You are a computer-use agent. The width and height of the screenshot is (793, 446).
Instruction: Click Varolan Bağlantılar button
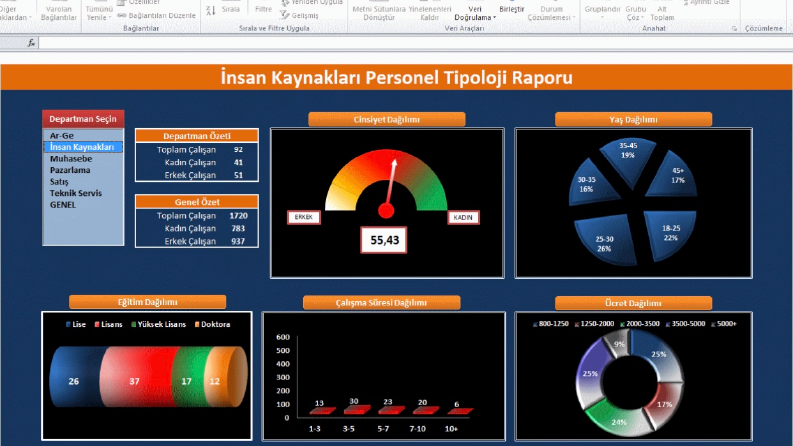59,13
